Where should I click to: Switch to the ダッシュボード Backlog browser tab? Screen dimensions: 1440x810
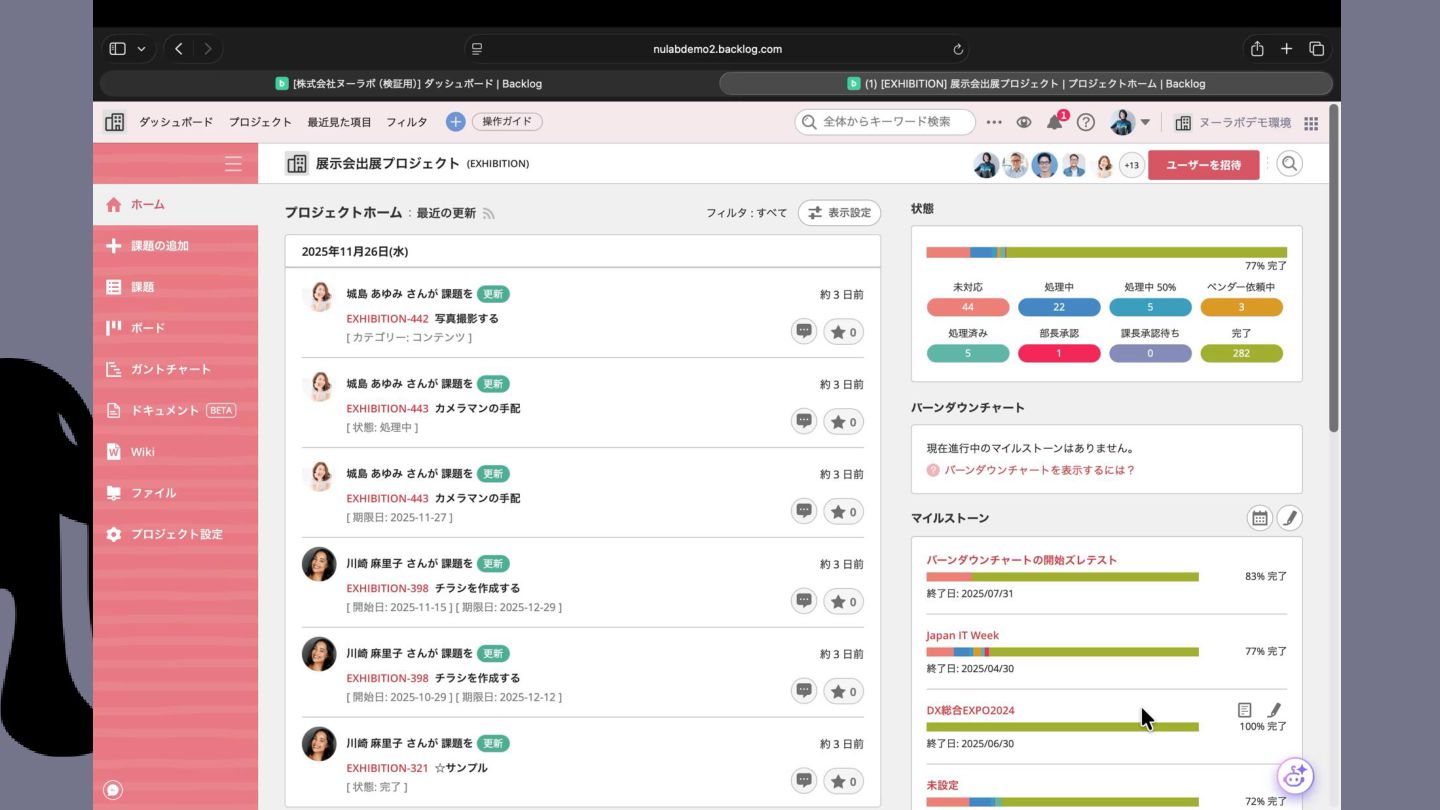[x=409, y=84]
